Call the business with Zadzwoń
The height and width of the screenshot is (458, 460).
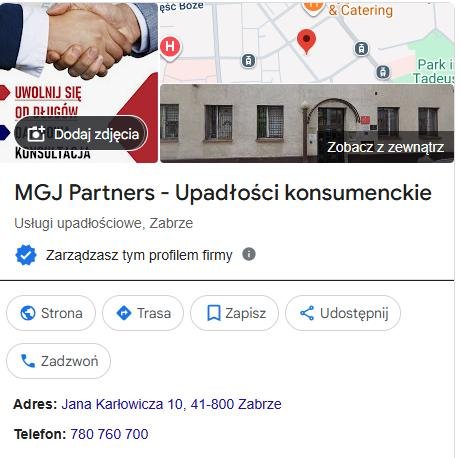tap(58, 361)
